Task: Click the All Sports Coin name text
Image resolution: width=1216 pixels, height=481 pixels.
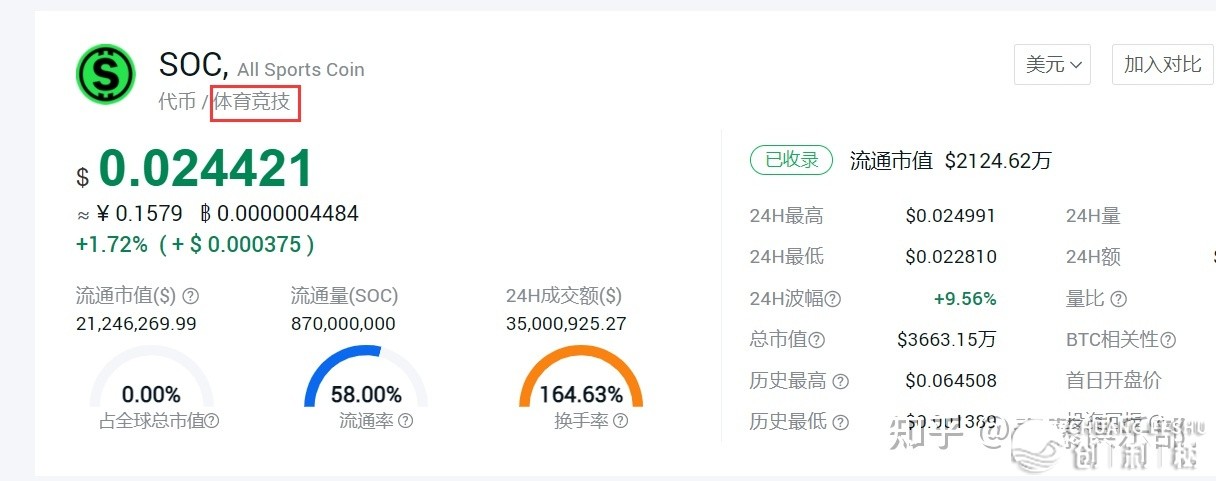Action: coord(301,70)
